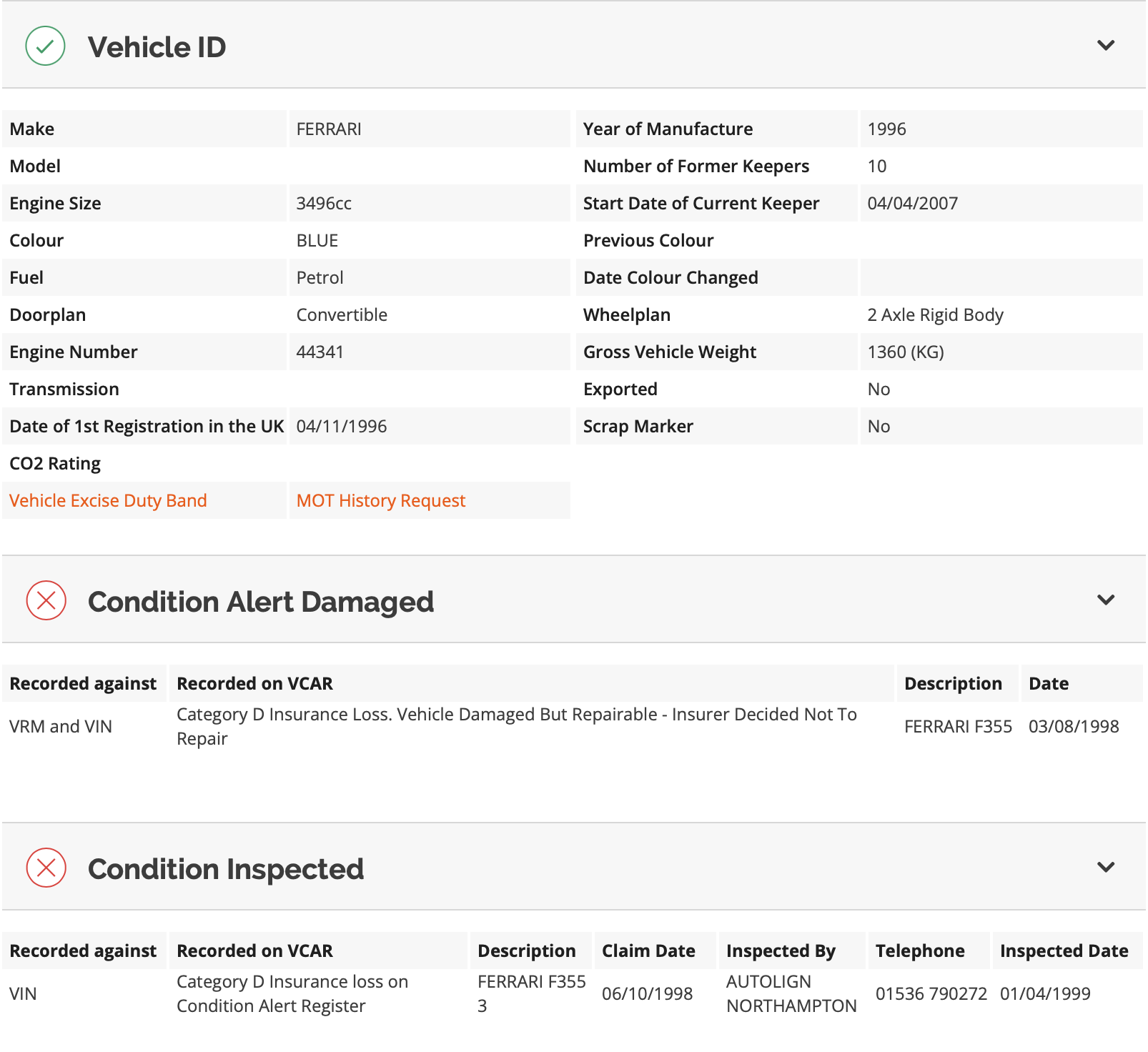This screenshot has height=1052, width=1148.
Task: Select the Petrol fuel value
Action: click(x=320, y=278)
